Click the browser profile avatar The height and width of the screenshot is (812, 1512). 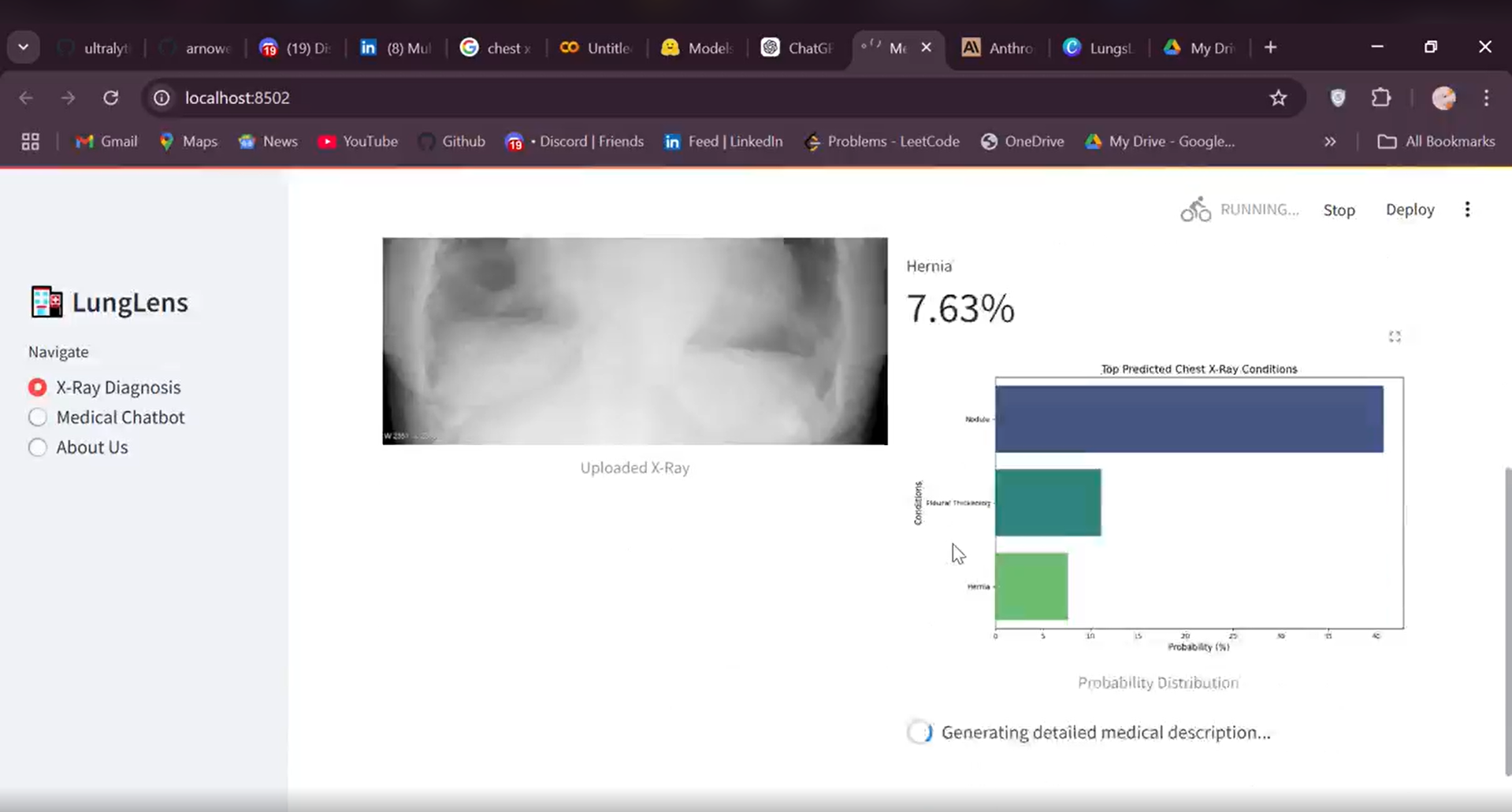click(x=1443, y=98)
